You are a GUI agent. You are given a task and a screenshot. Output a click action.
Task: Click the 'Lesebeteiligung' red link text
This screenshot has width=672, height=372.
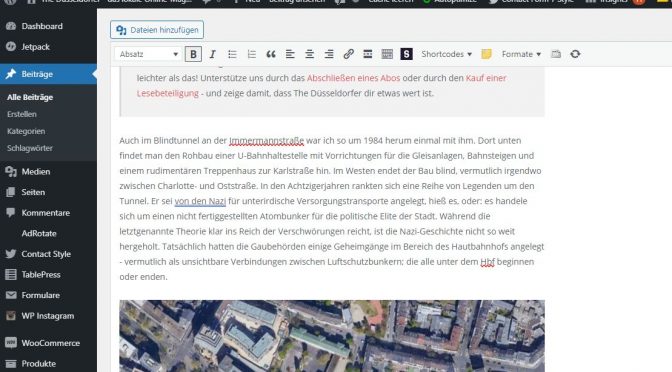click(x=168, y=93)
